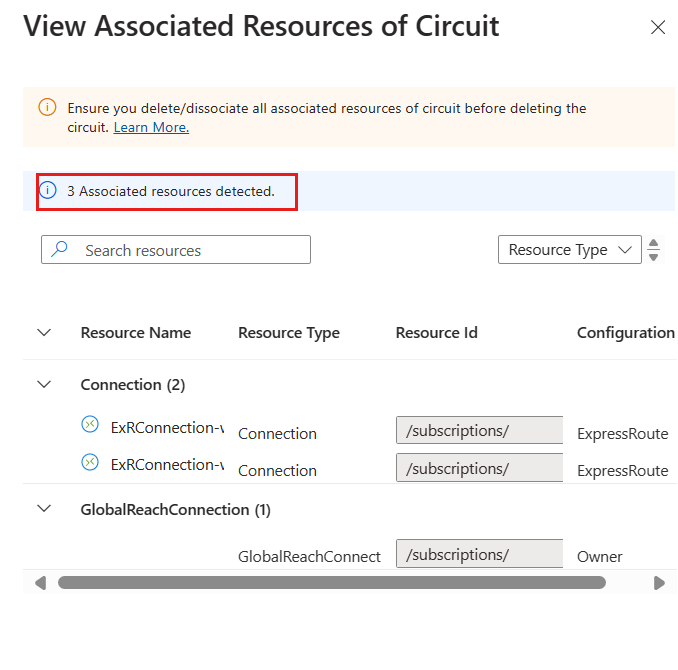Open the Learn More link

click(151, 127)
